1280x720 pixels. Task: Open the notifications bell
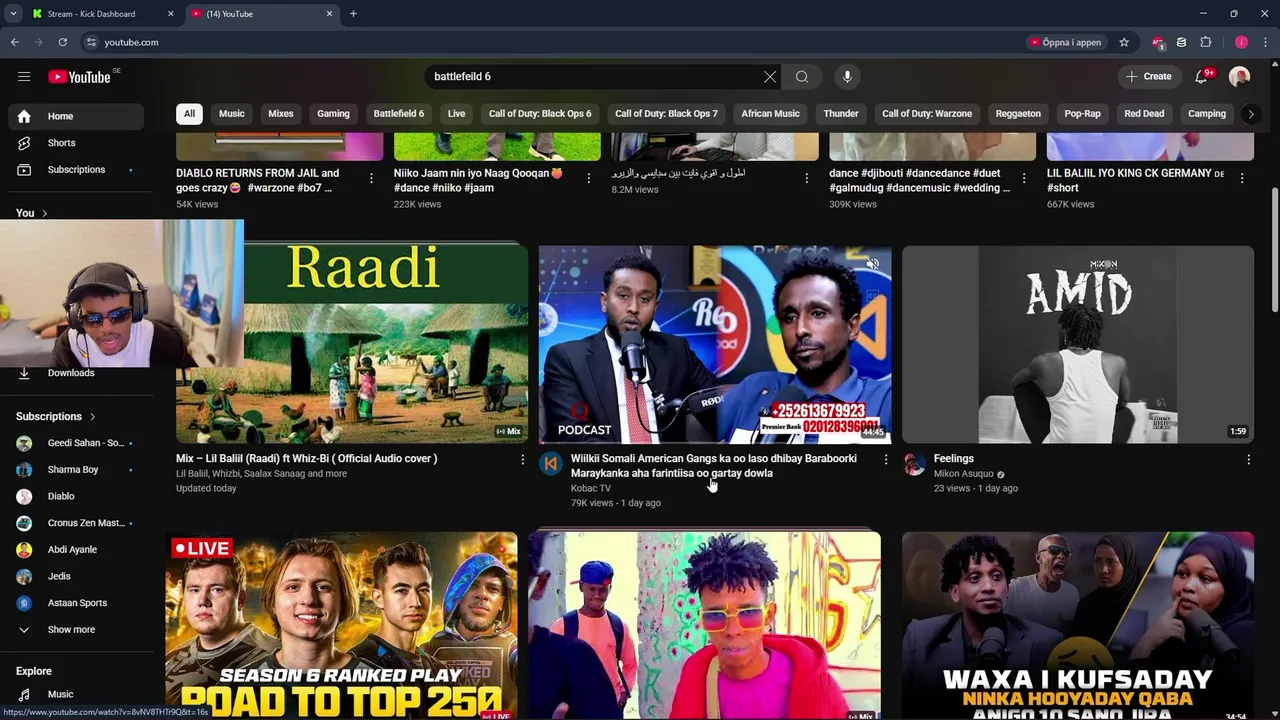[x=1203, y=77]
